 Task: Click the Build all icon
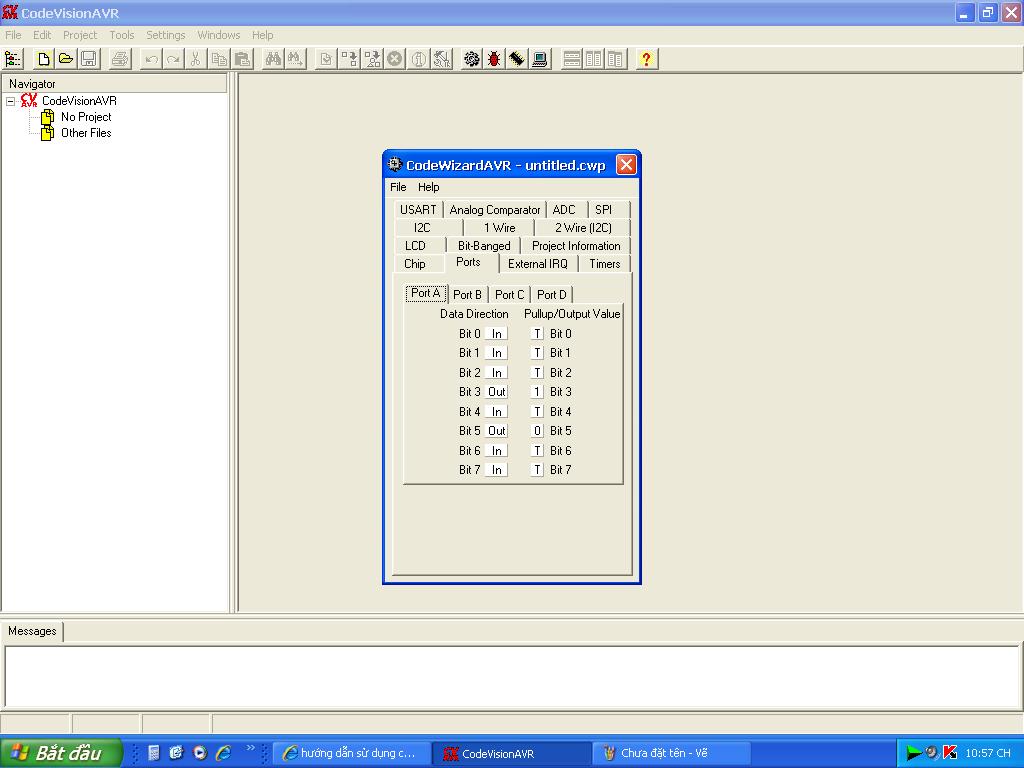[372, 59]
